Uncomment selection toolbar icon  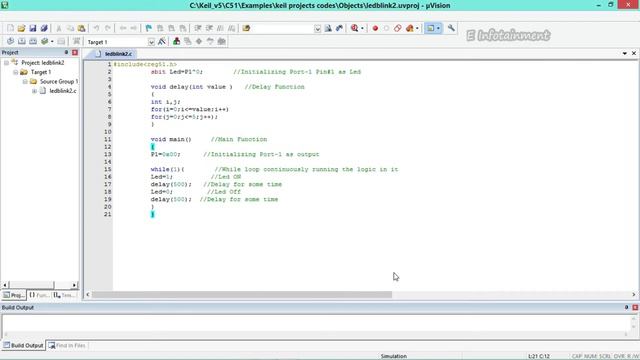pyautogui.click(x=231, y=28)
